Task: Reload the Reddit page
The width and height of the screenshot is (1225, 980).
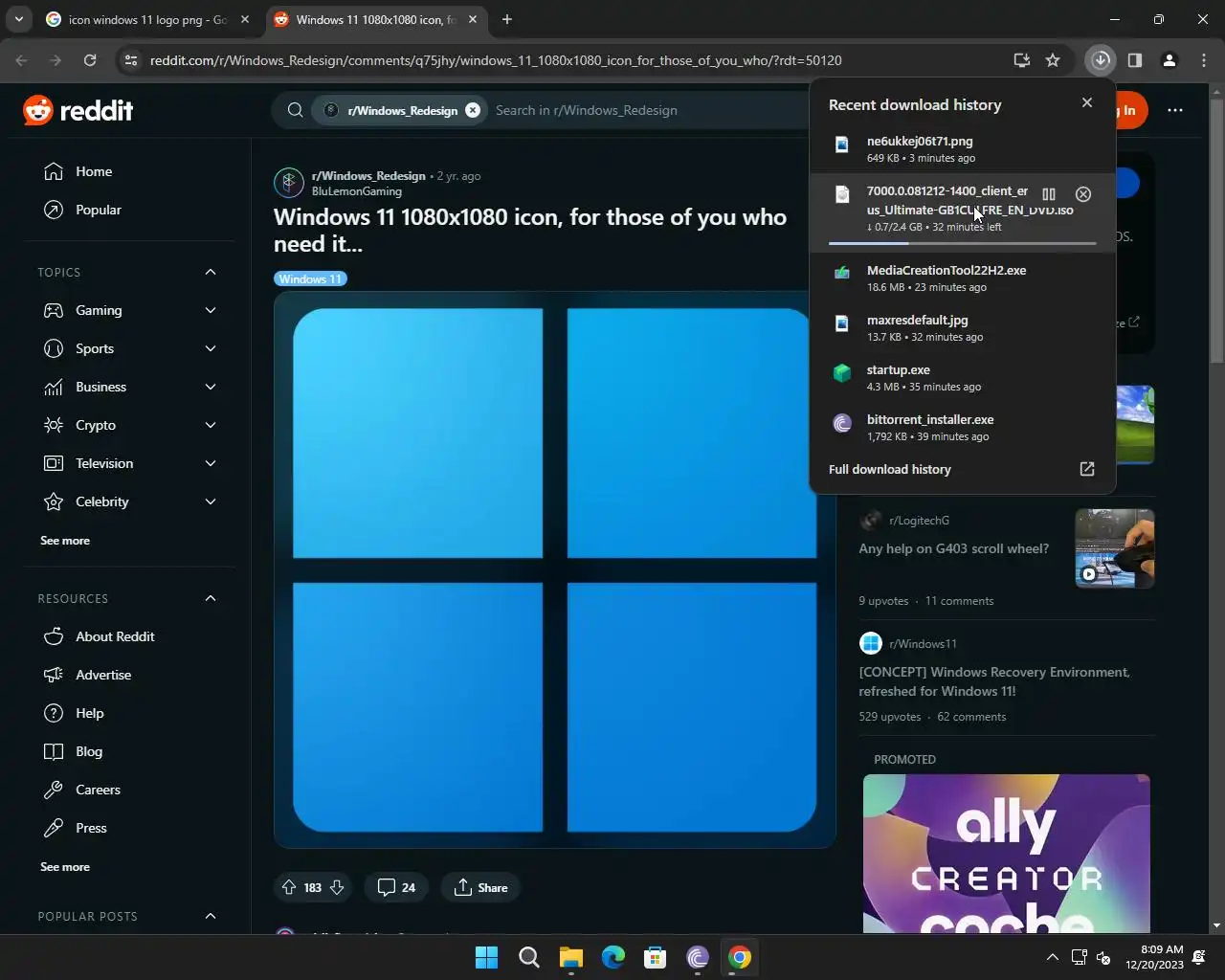Action: point(90,60)
